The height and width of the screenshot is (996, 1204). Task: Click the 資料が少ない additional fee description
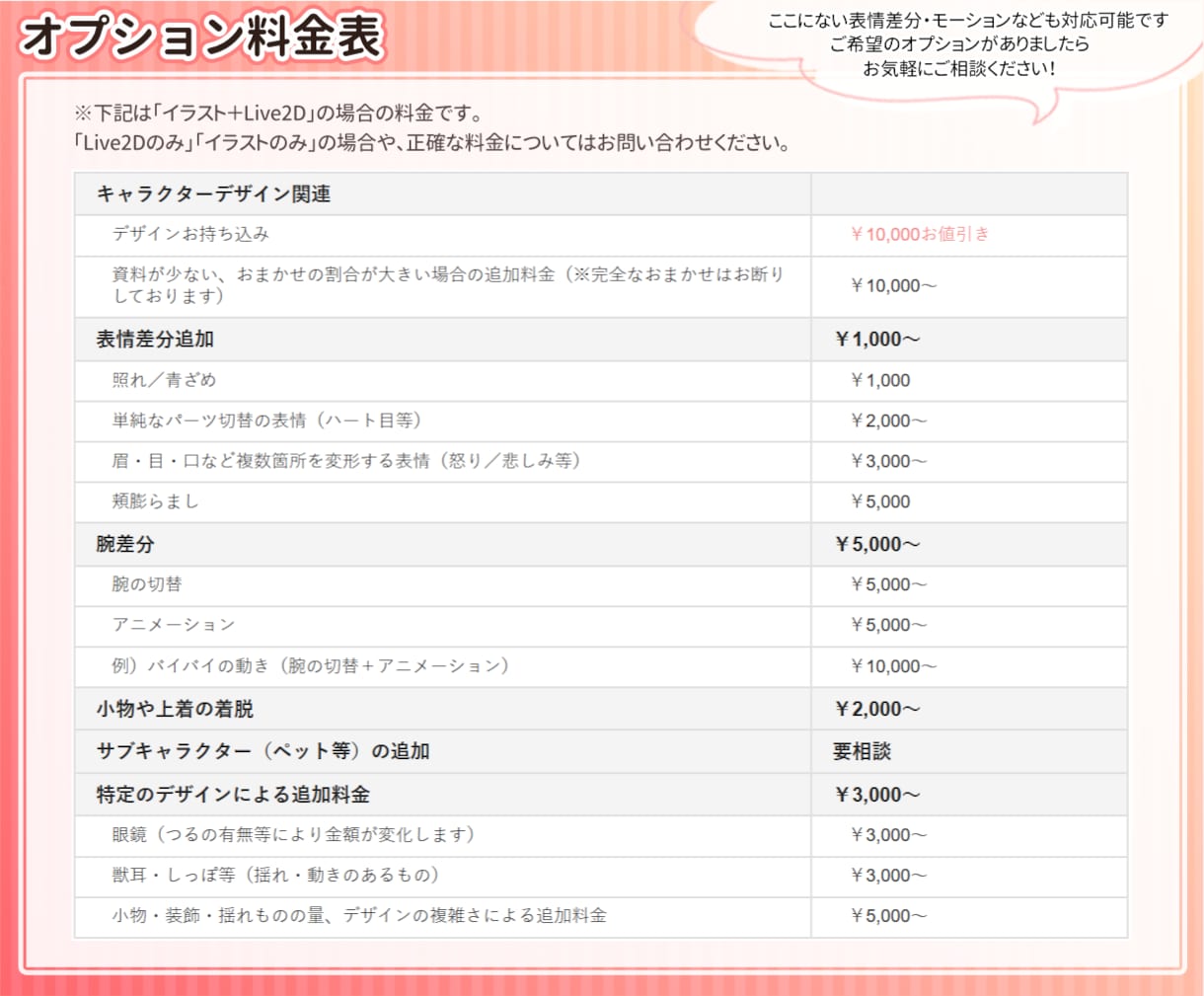(448, 285)
